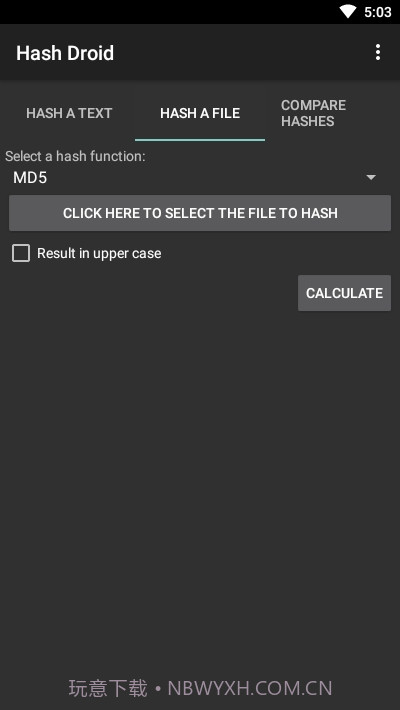Click the dark action bar next to Hash Droid

click(240, 53)
